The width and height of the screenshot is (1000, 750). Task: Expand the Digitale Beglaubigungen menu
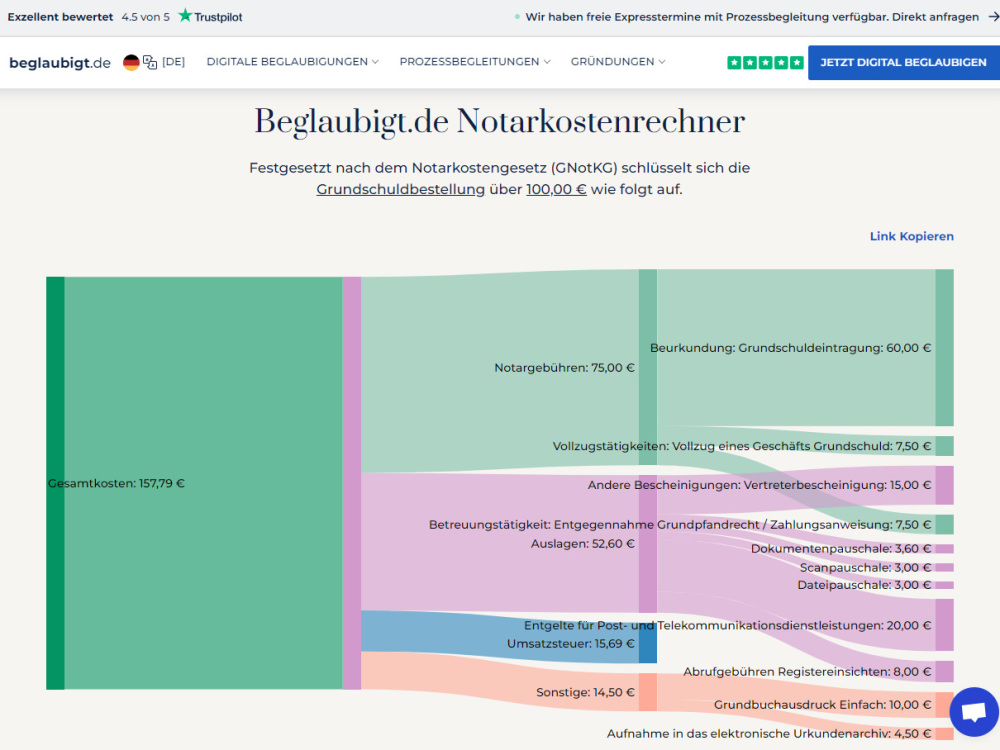pos(293,62)
